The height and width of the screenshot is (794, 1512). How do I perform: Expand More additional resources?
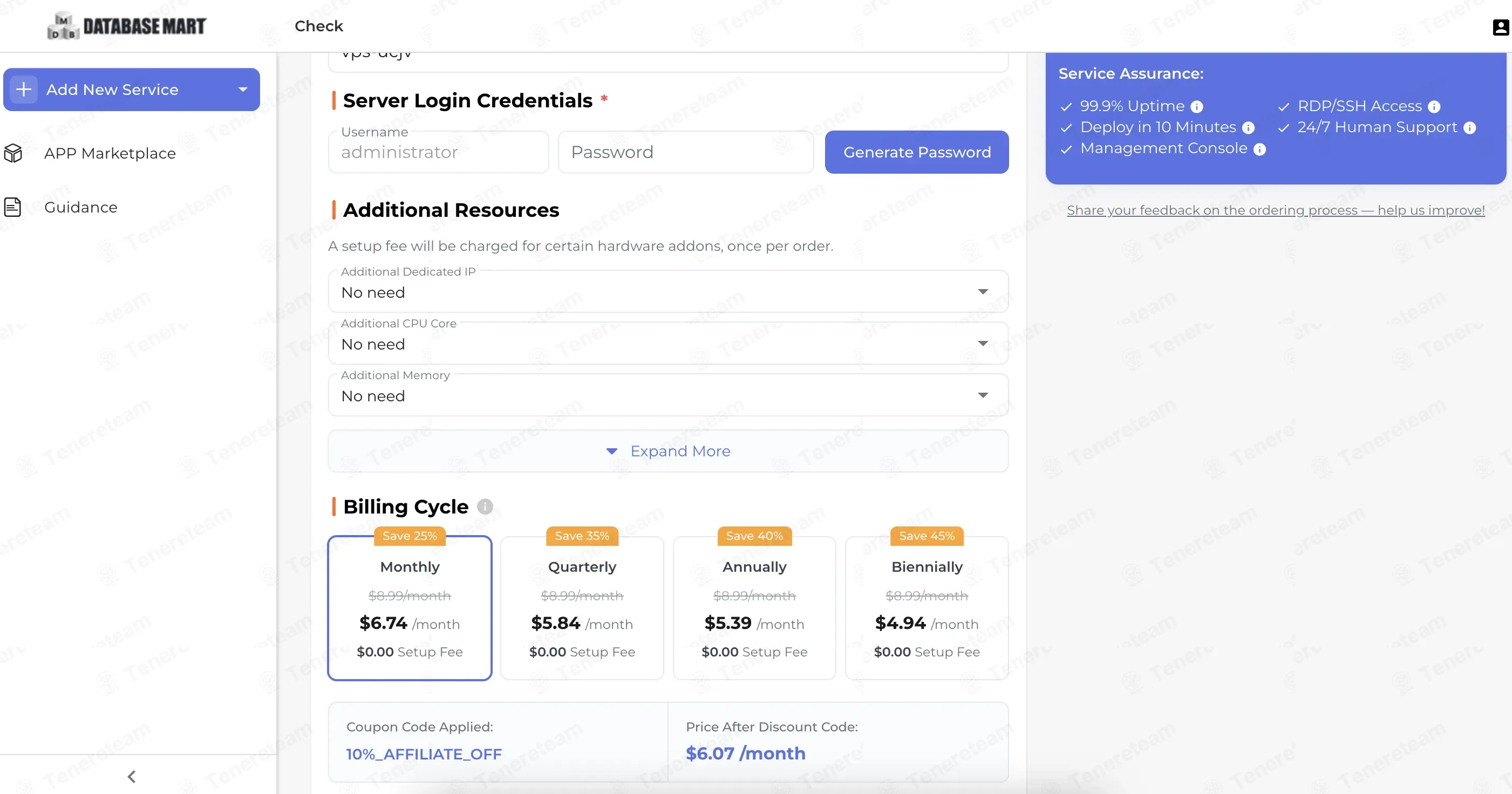[668, 451]
